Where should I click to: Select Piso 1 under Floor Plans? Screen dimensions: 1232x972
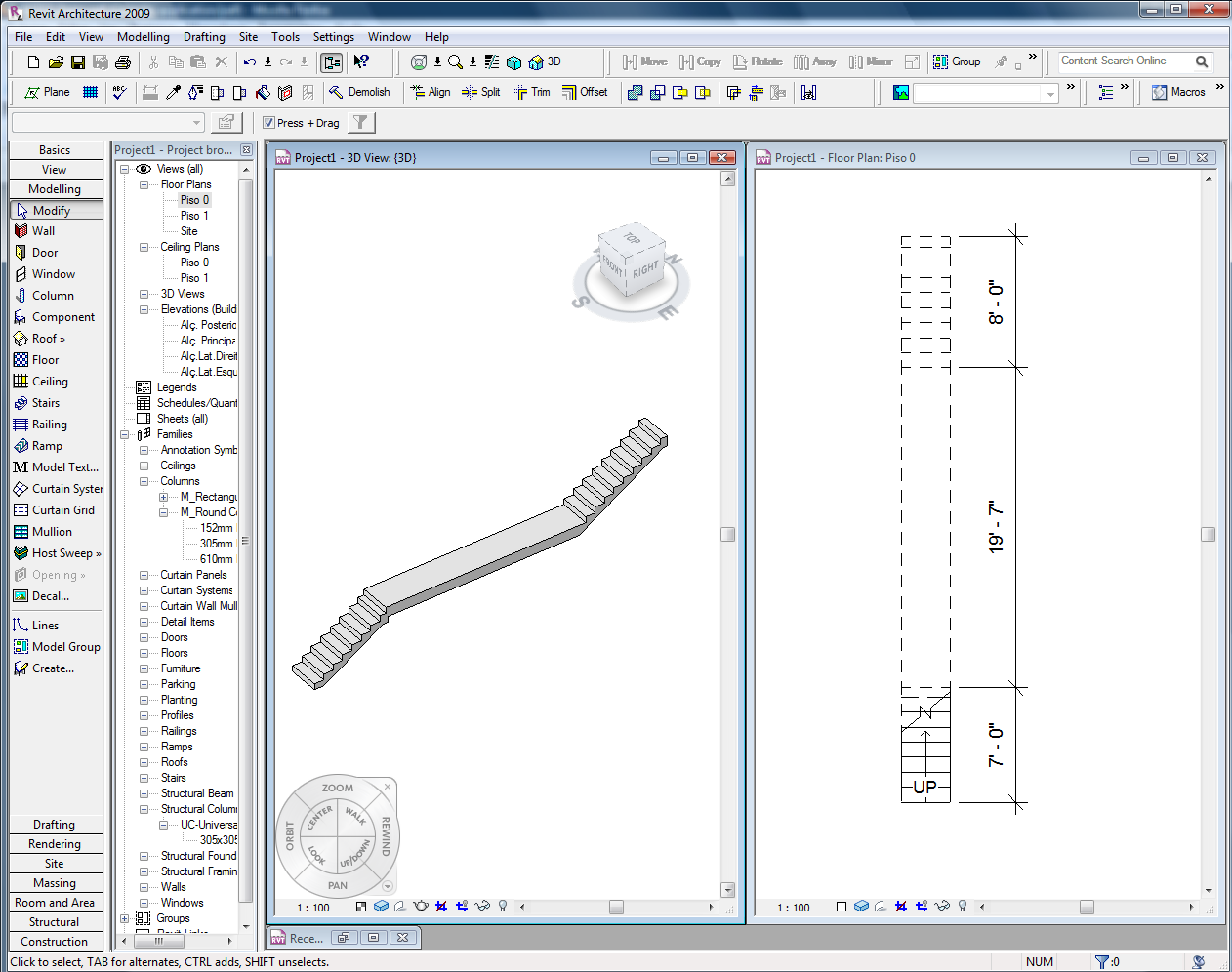pos(194,216)
